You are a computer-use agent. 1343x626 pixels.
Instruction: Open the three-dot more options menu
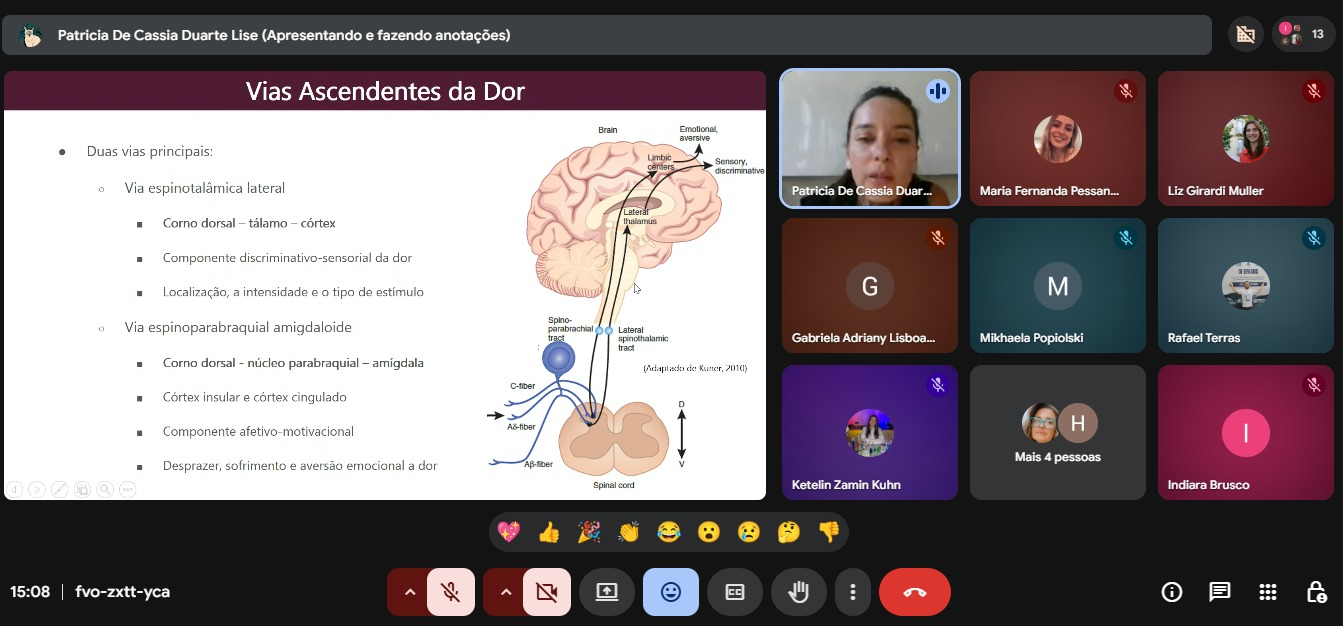[x=852, y=592]
